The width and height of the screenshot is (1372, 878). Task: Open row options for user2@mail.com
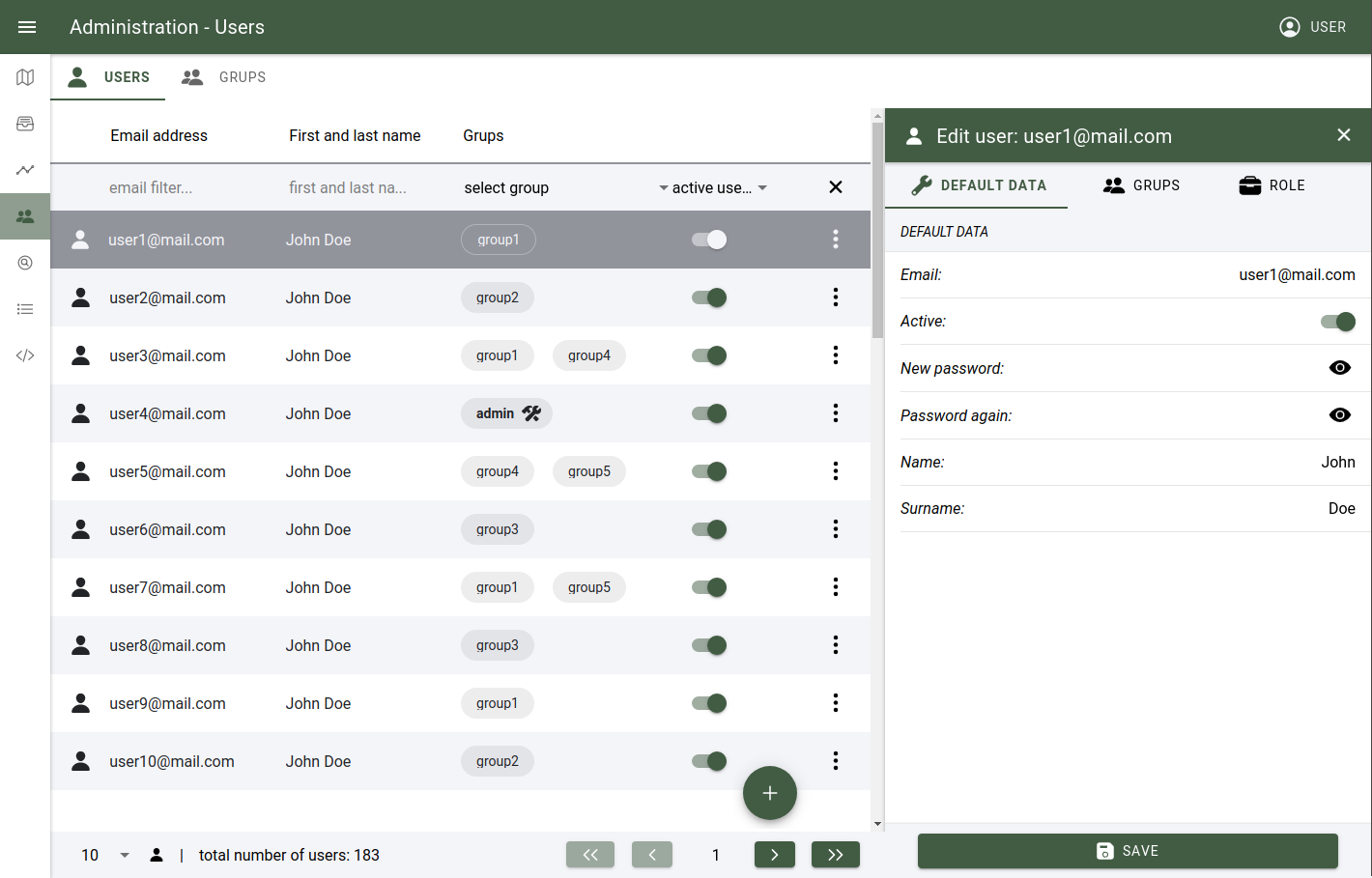[x=836, y=297]
